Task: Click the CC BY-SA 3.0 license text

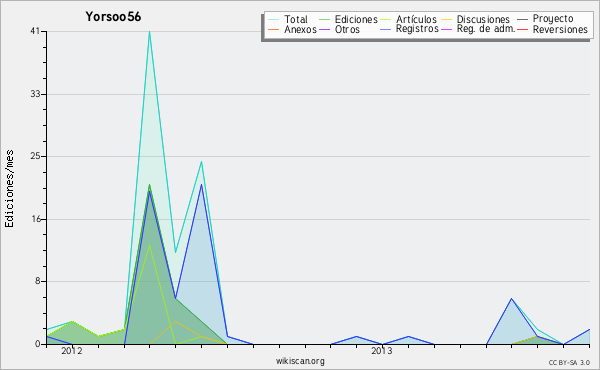Action: 569,362
